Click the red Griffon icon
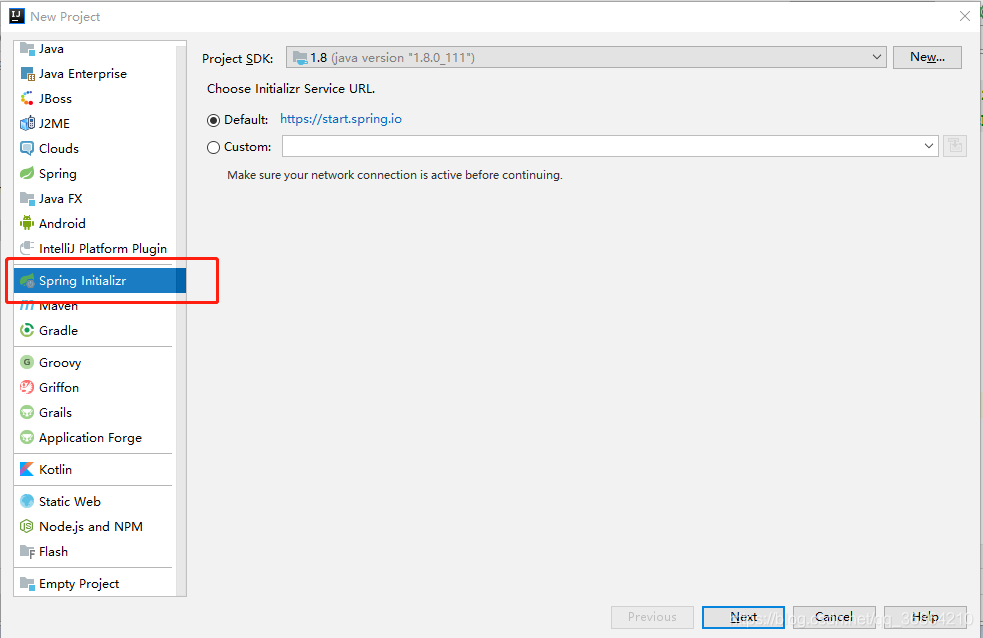 (x=27, y=387)
